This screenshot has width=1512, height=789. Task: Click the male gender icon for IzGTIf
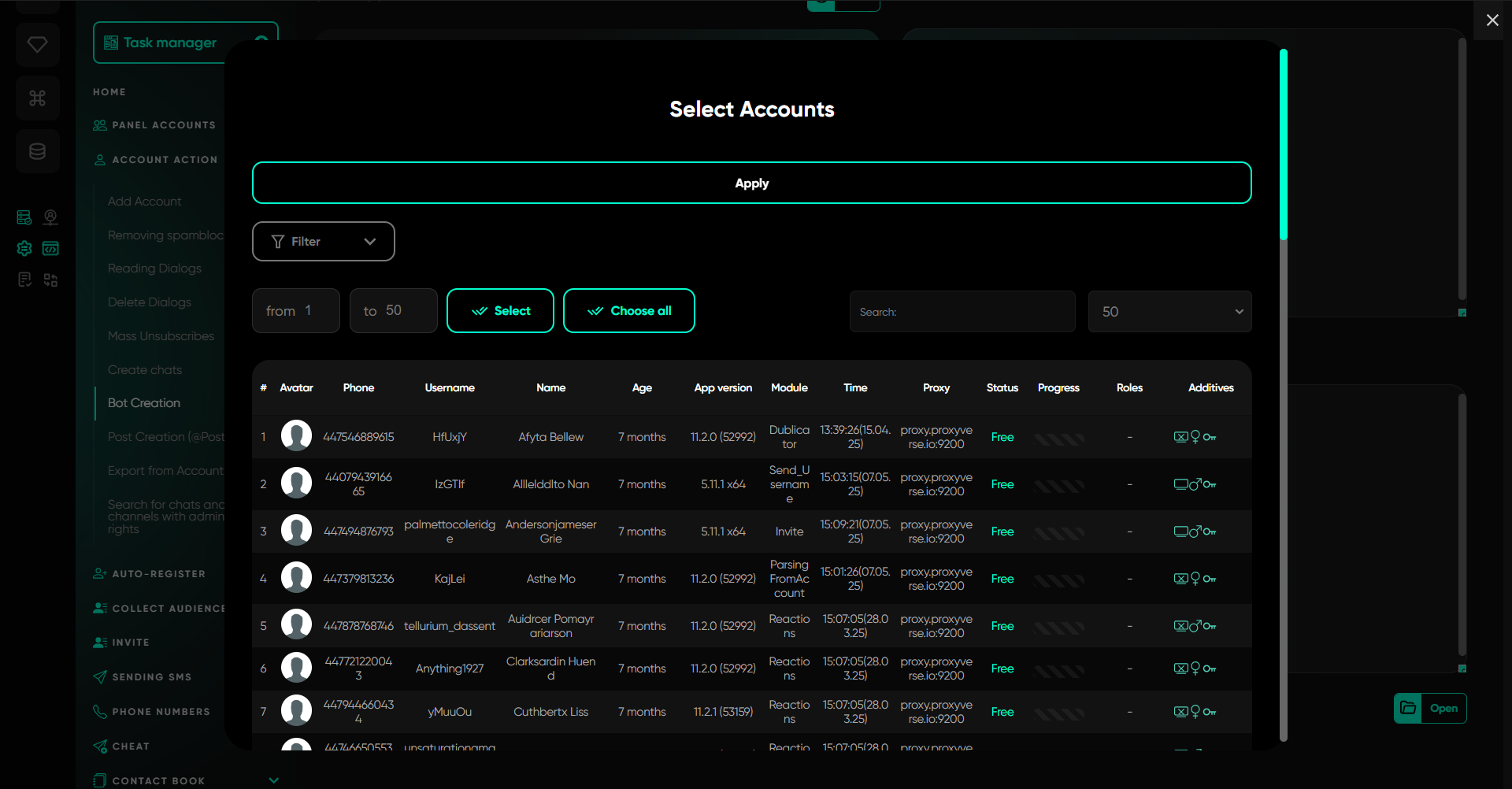[x=1195, y=484]
